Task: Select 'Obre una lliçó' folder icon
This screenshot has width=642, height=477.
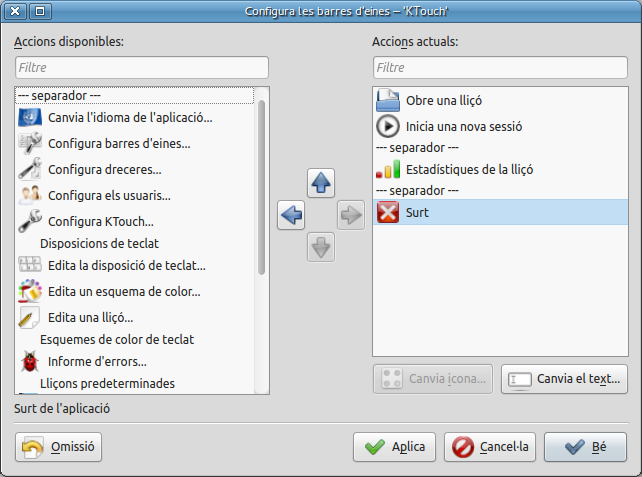Action: (387, 101)
